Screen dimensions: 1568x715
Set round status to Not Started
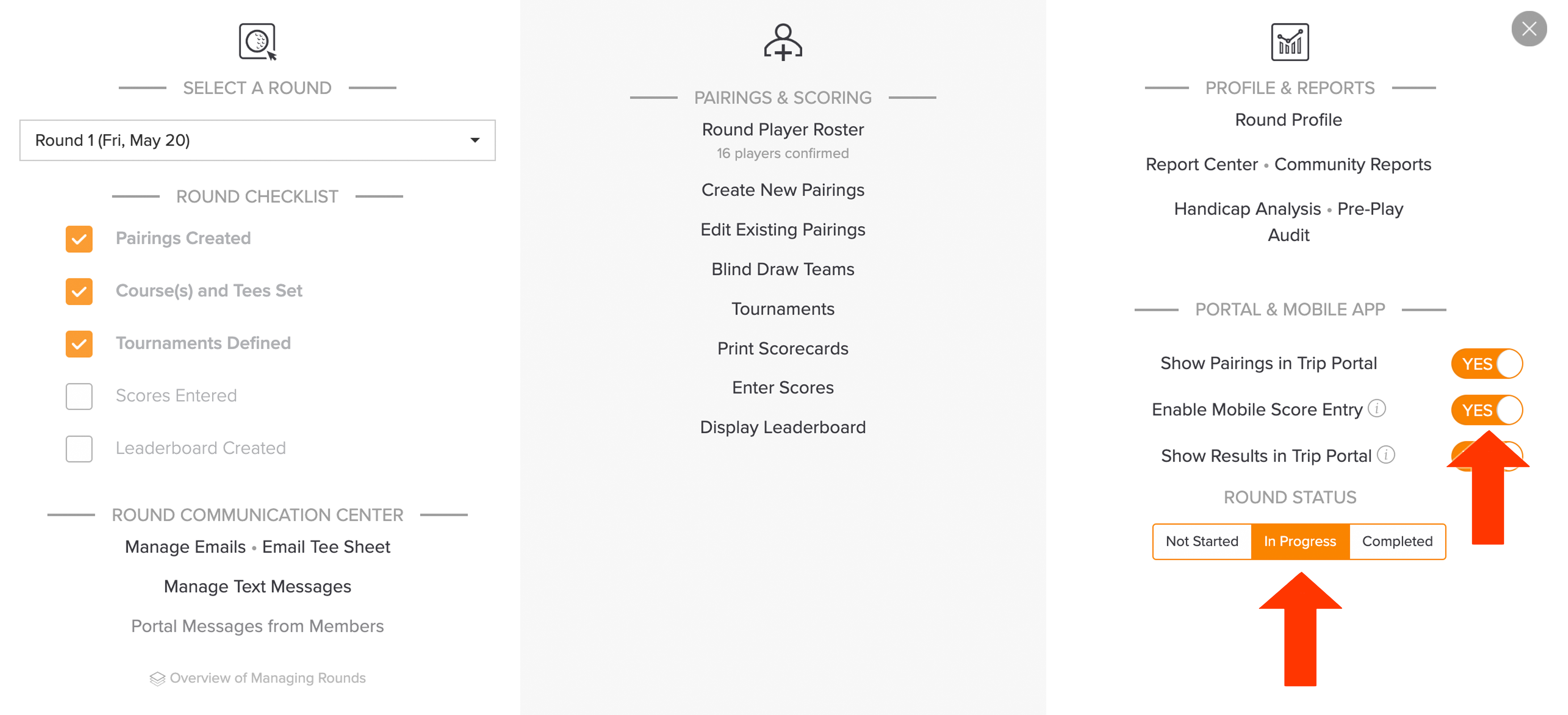[x=1202, y=541]
